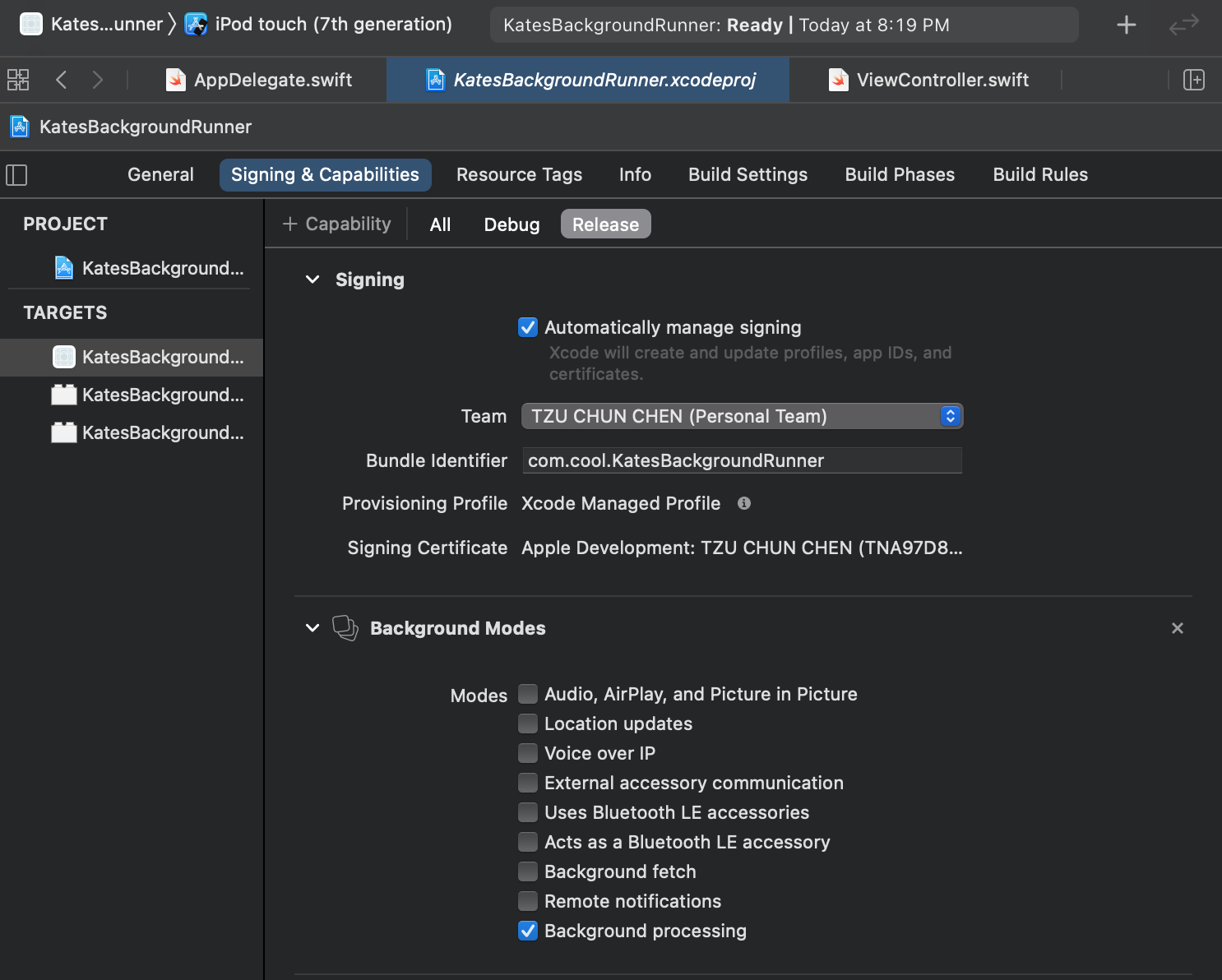Open the AppDelegate.swift tab

point(260,80)
